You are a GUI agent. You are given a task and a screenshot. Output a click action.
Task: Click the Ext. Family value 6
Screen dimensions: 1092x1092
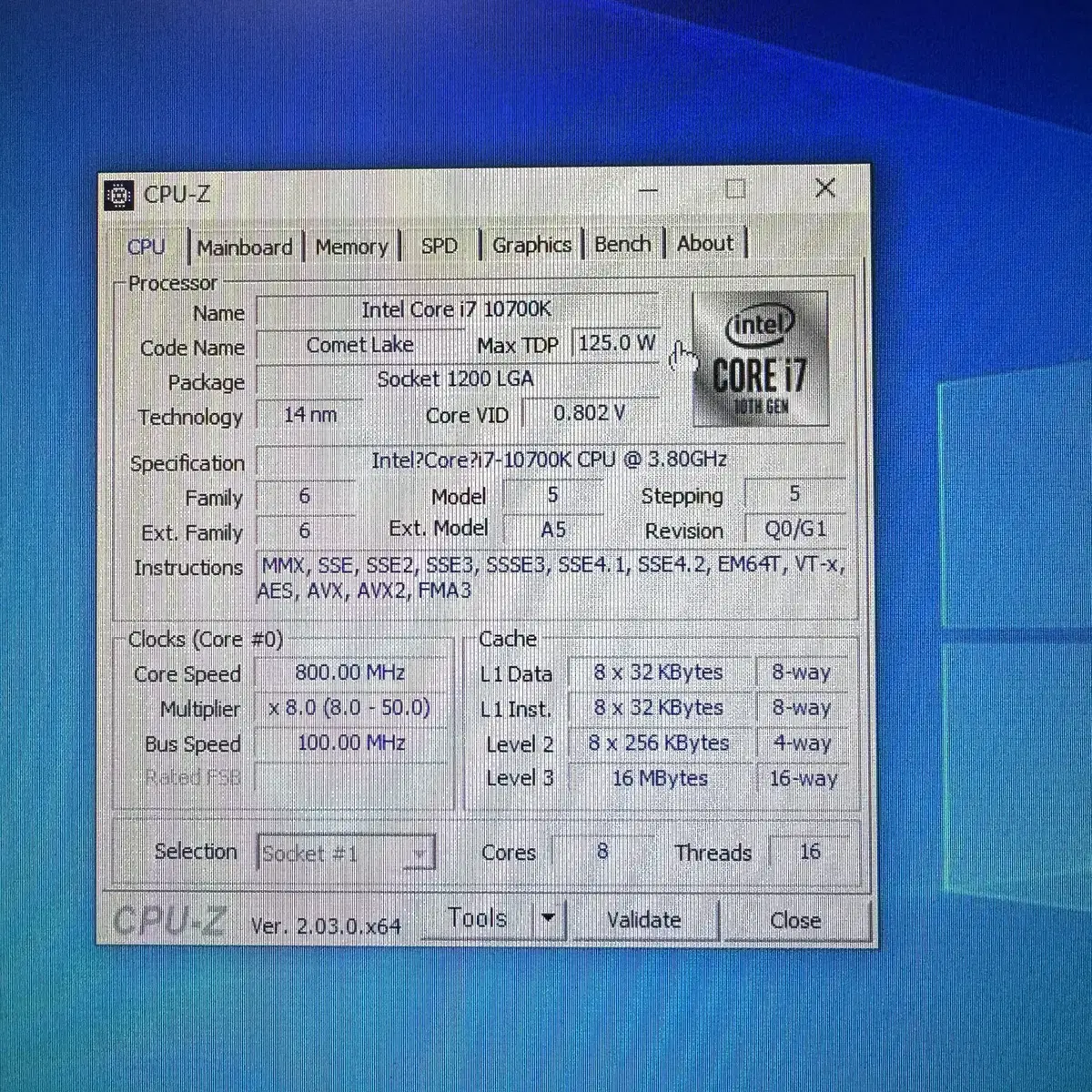[x=305, y=531]
